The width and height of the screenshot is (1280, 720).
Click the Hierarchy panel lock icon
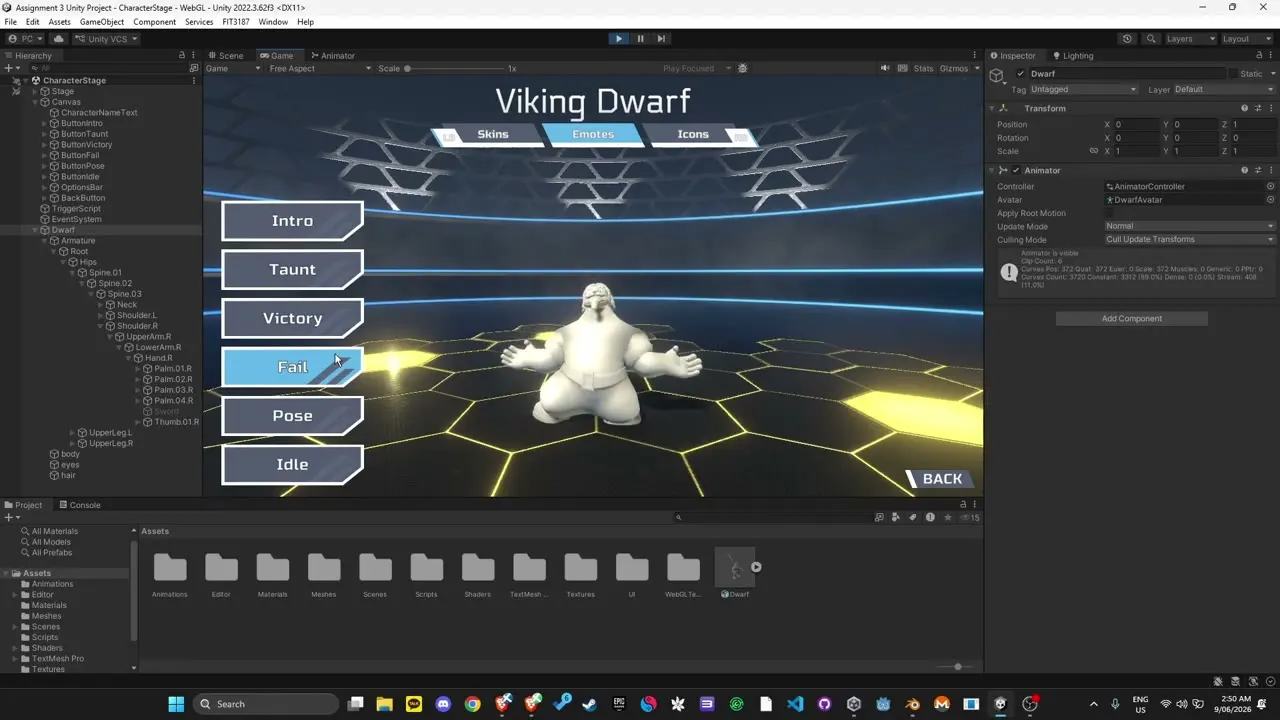(x=182, y=56)
